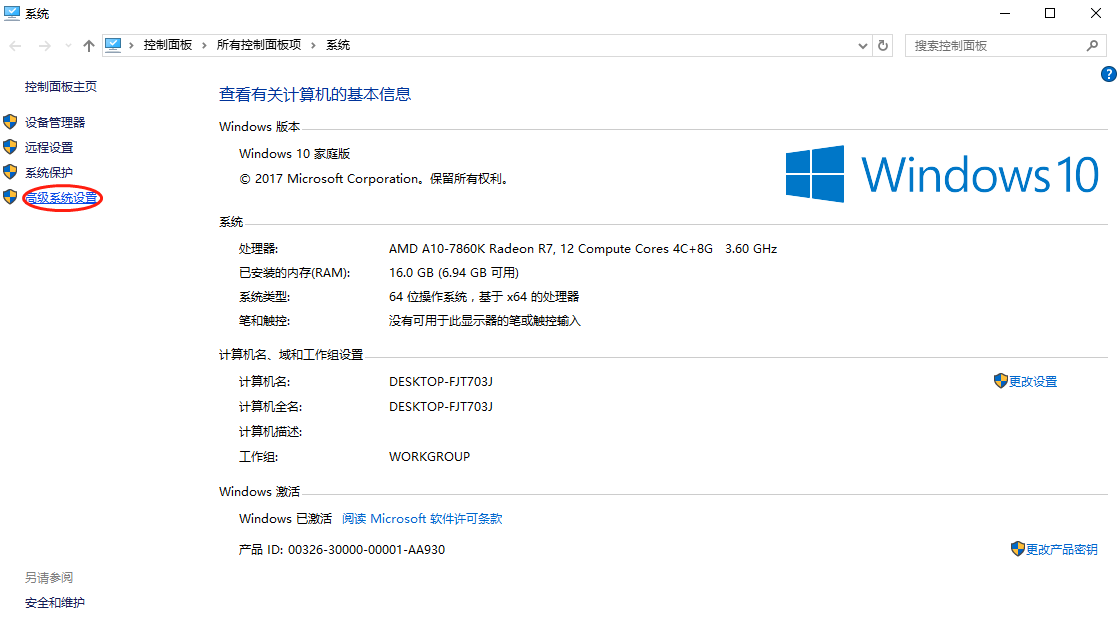Click the forward navigation arrow
The width and height of the screenshot is (1118, 628).
44,46
